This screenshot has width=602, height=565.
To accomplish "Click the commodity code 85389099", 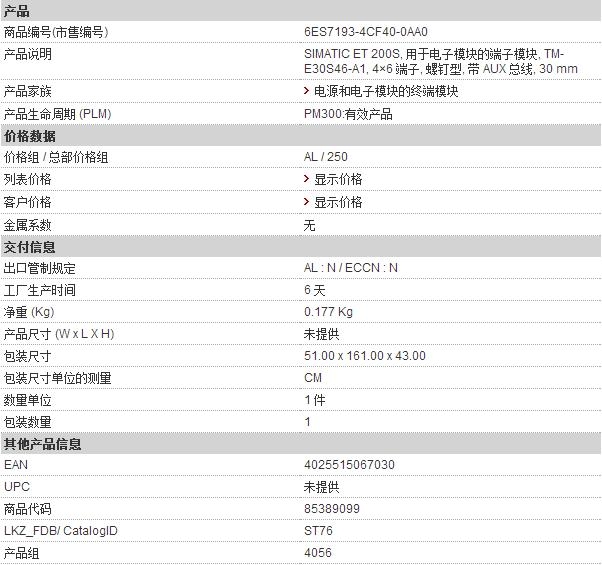I will point(332,509).
